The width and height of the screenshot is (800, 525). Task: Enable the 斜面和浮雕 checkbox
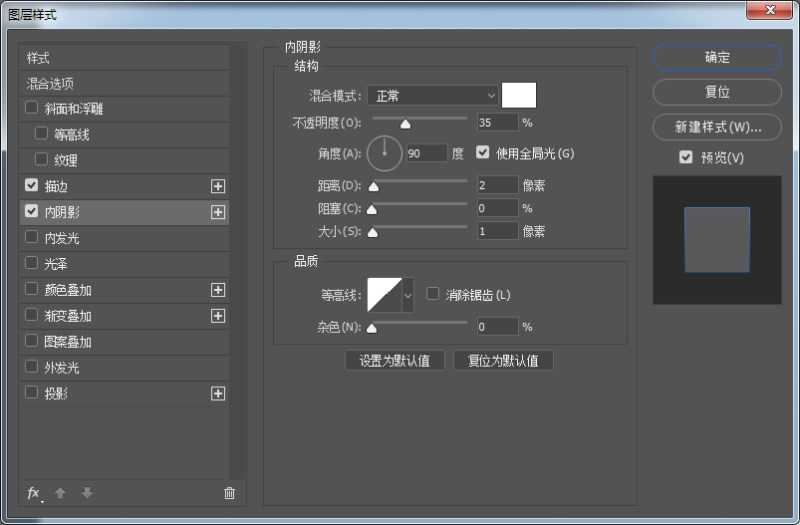click(32, 108)
